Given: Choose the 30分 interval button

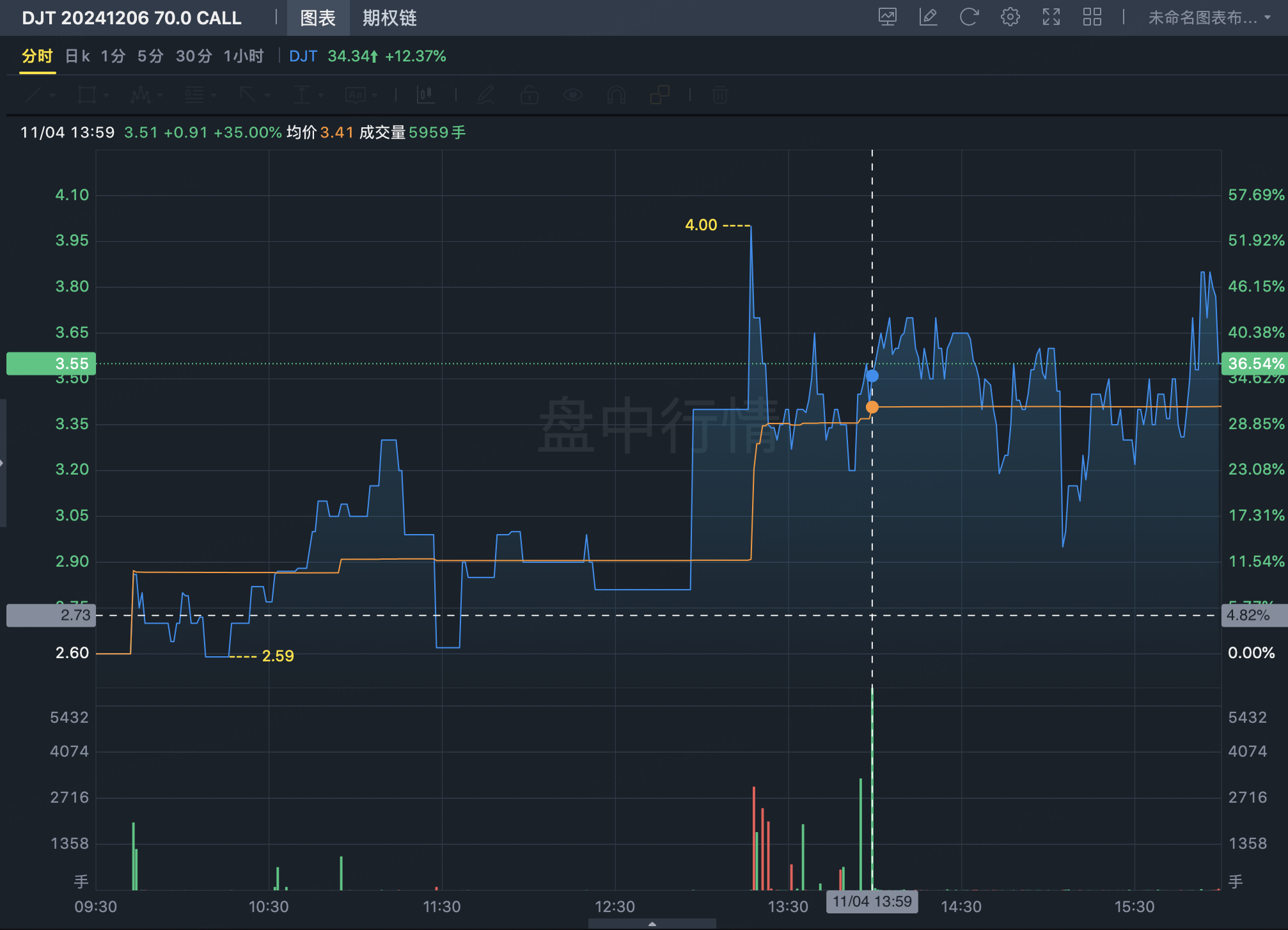Looking at the screenshot, I should 193,56.
